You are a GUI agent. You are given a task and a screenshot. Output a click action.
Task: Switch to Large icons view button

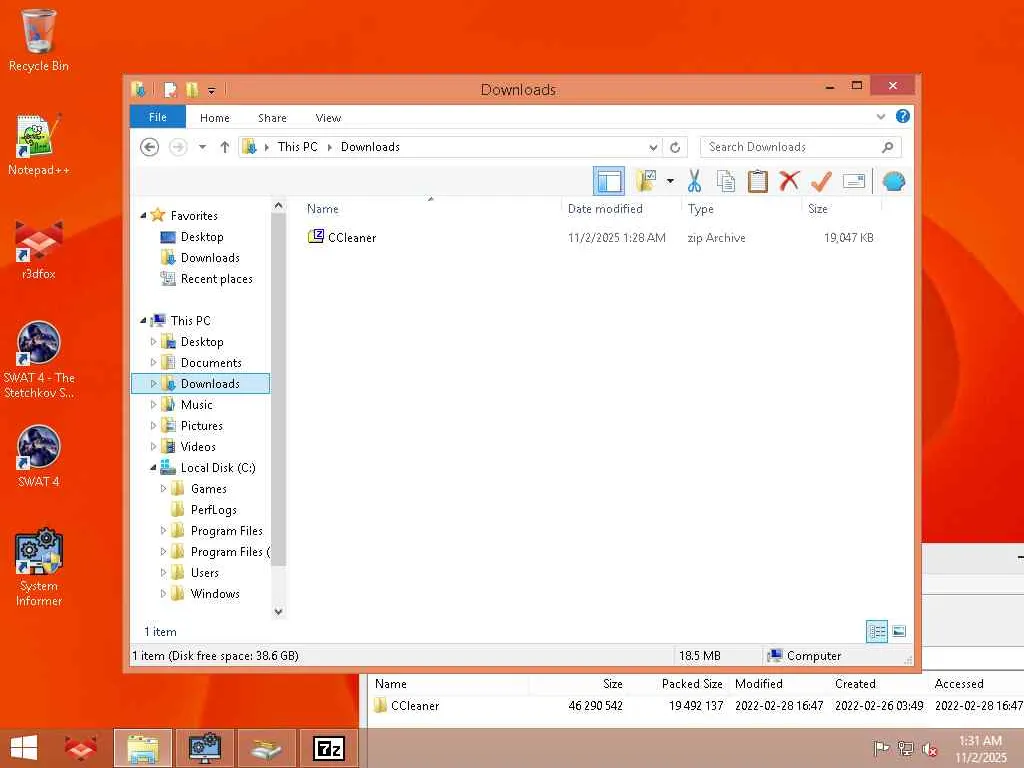pyautogui.click(x=899, y=632)
